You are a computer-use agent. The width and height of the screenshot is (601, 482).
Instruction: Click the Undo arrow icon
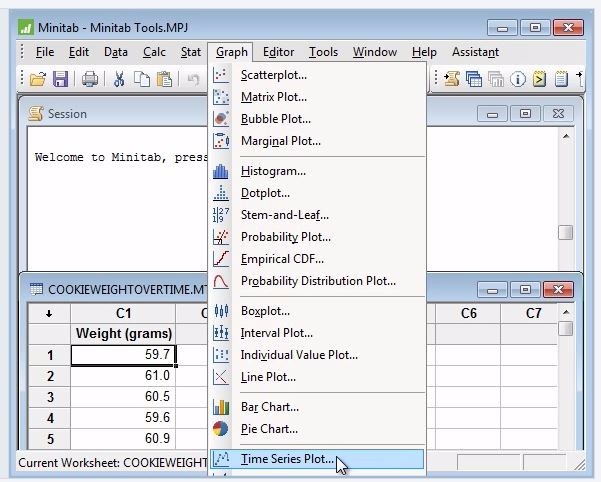(x=194, y=80)
